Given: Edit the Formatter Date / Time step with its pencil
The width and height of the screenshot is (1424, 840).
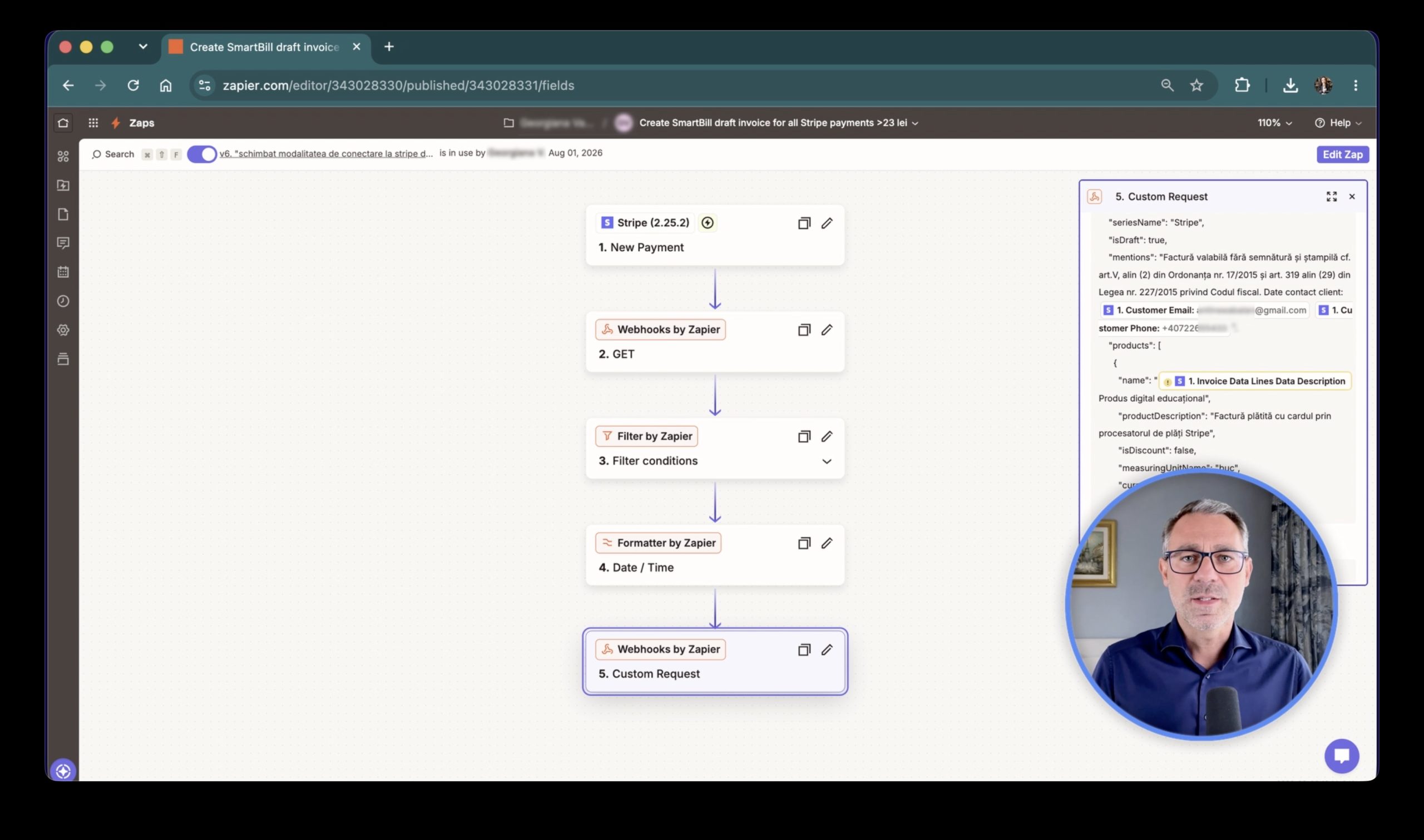Looking at the screenshot, I should (x=827, y=543).
